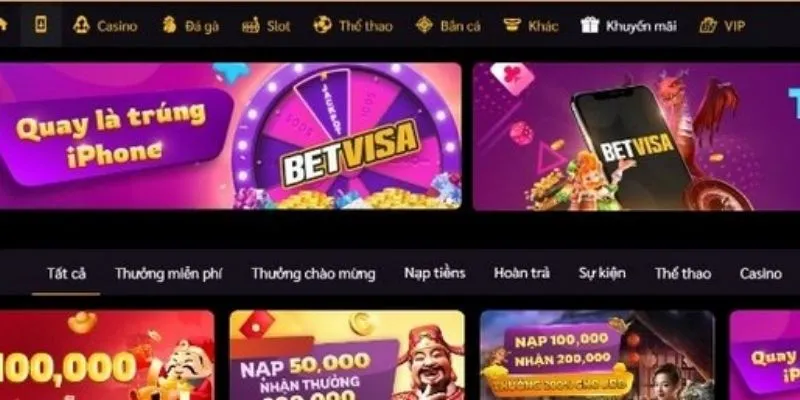Click the Thể thao soccer ball icon
This screenshot has width=800, height=400.
(x=322, y=25)
